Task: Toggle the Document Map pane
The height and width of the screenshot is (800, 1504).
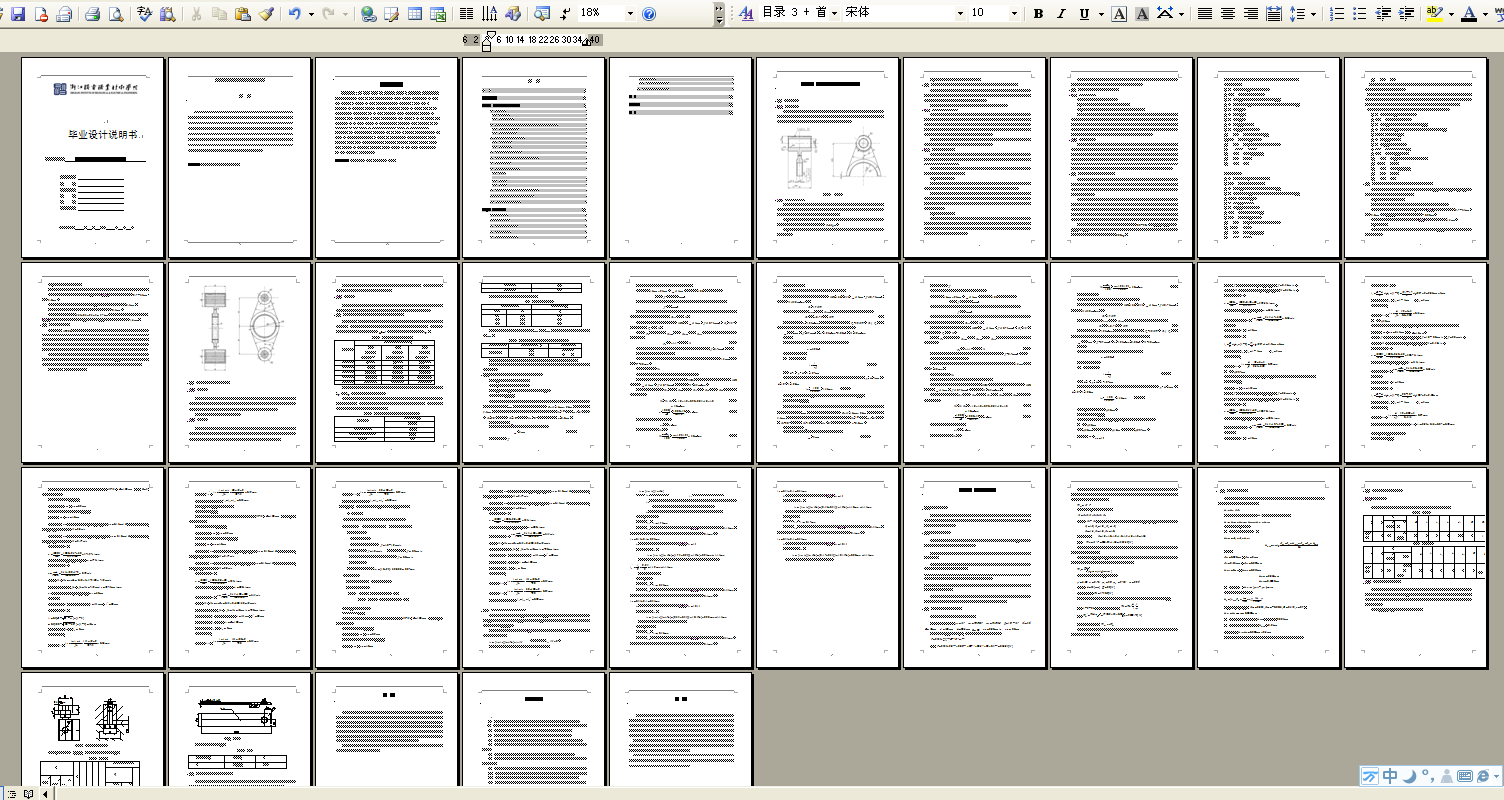Action: [x=541, y=14]
